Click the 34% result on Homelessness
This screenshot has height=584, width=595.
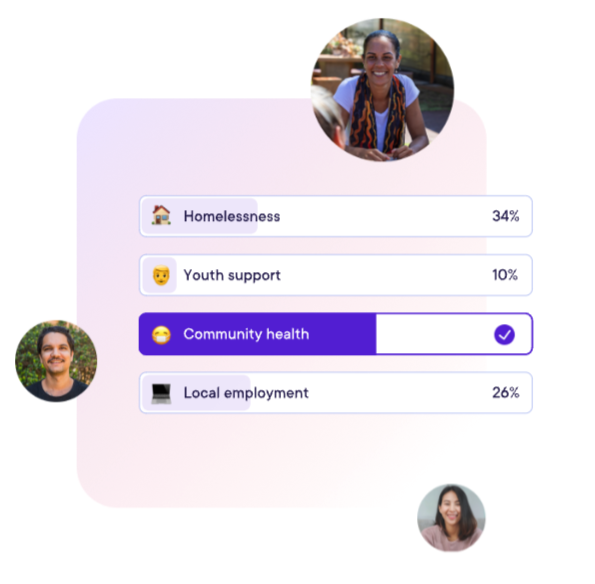[x=505, y=216]
